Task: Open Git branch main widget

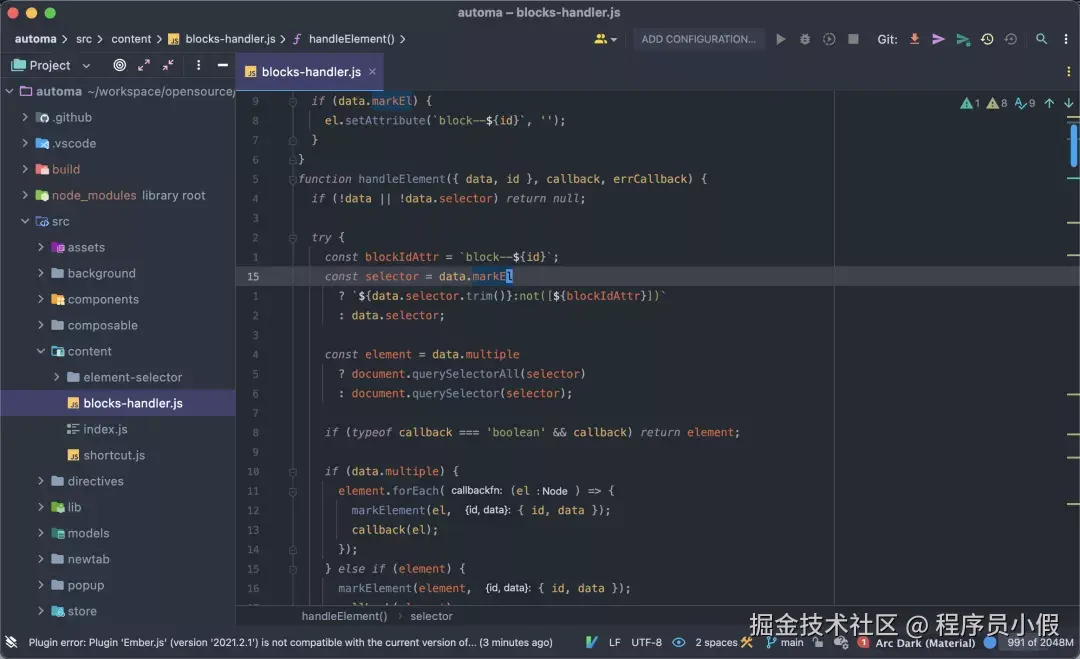Action: pyautogui.click(x=785, y=642)
